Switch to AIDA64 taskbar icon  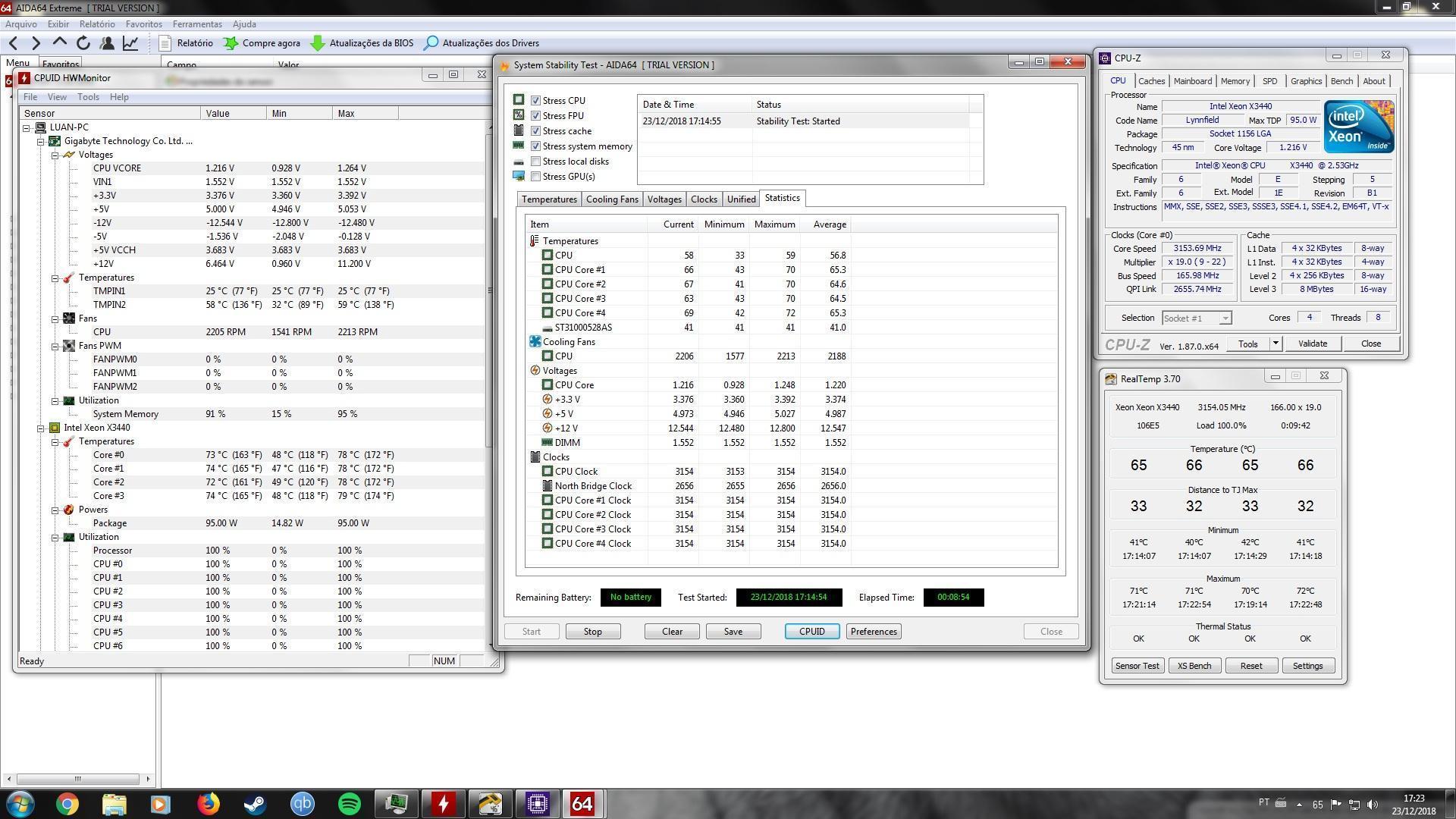click(x=582, y=804)
